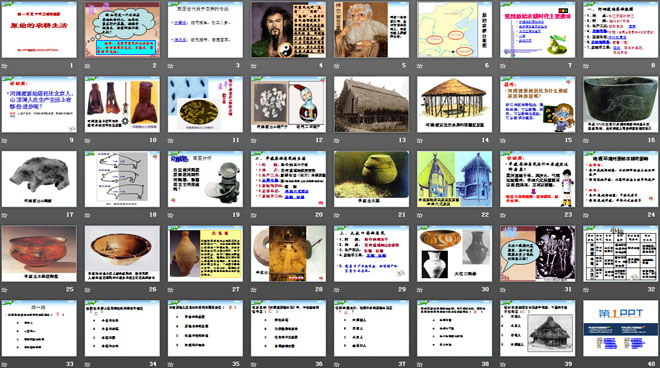660x368 pixels.
Task: Click the star icon below slide 31
Action: coord(503,290)
